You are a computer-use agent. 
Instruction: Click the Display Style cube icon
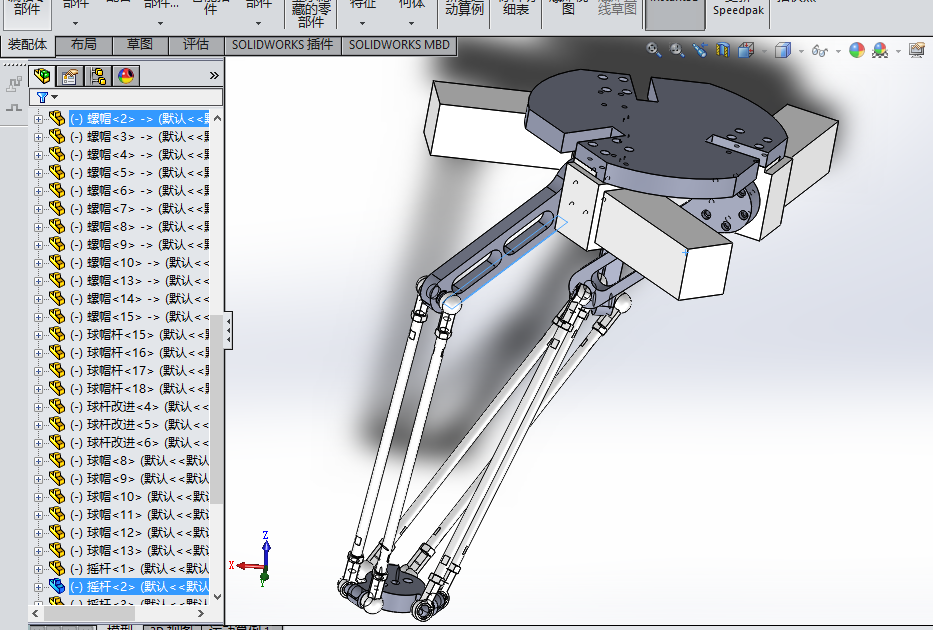click(782, 50)
